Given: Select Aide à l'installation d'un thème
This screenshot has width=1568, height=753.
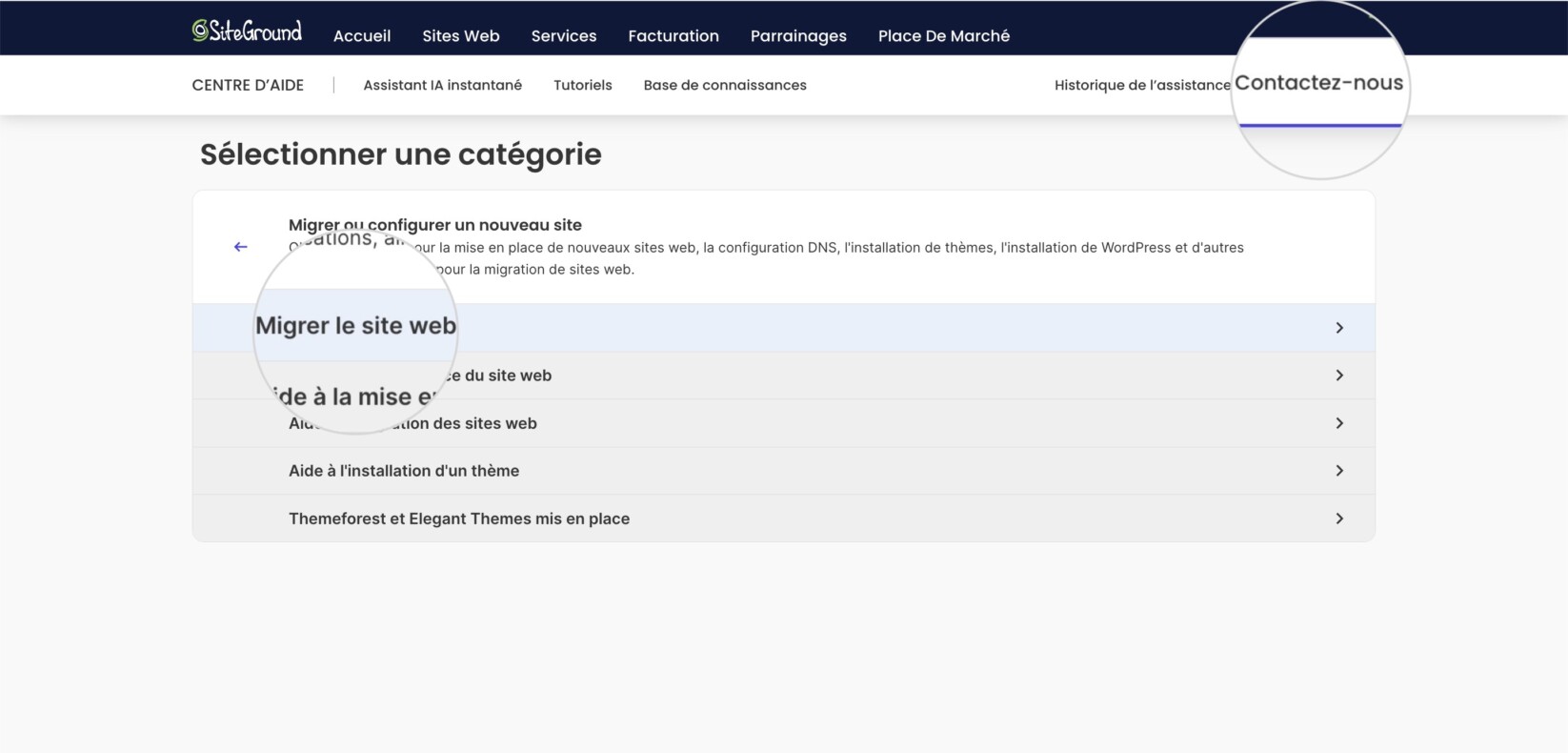Looking at the screenshot, I should pyautogui.click(x=784, y=471).
